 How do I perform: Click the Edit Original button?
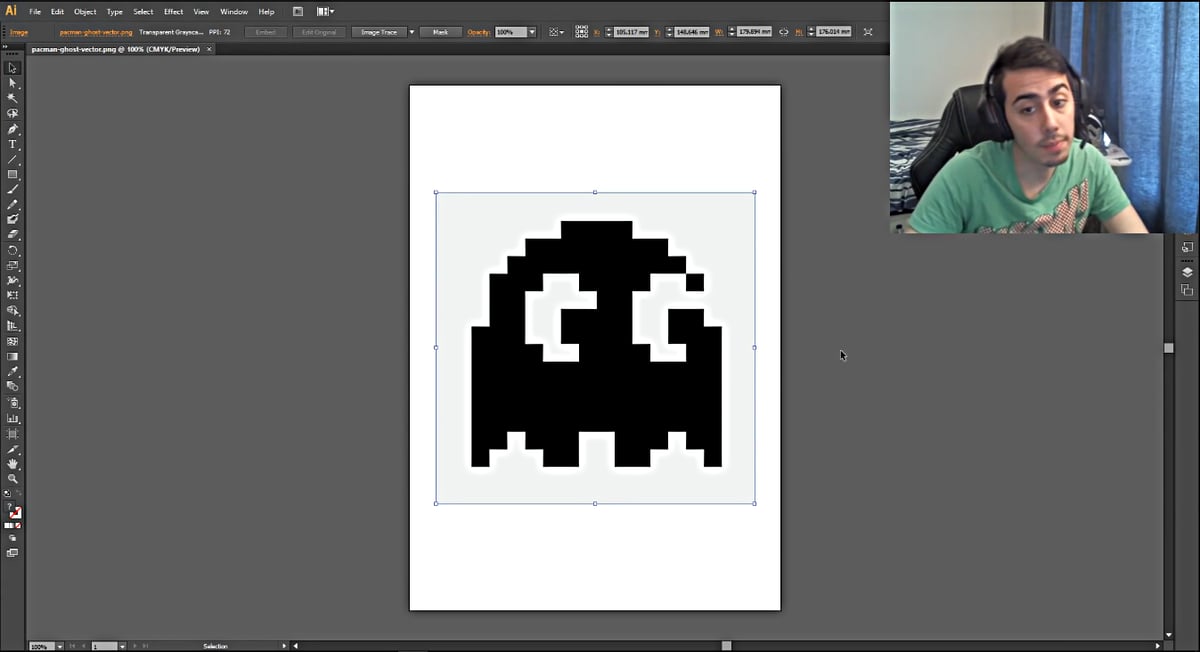[x=319, y=32]
